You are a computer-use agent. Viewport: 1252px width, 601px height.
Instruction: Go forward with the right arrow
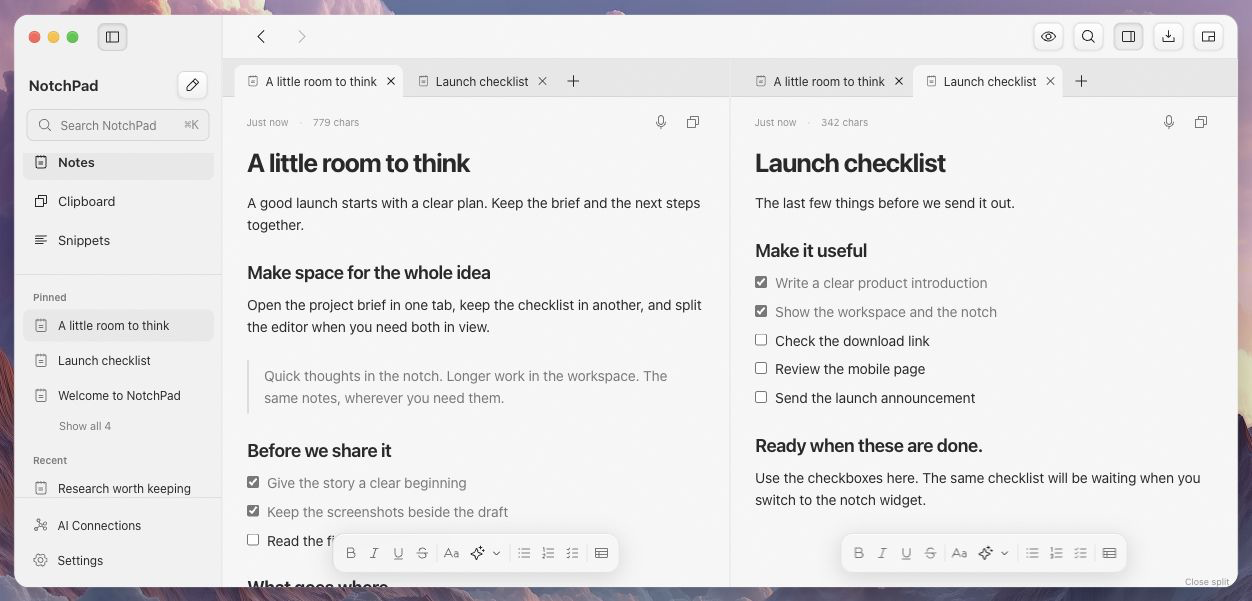[x=301, y=37]
